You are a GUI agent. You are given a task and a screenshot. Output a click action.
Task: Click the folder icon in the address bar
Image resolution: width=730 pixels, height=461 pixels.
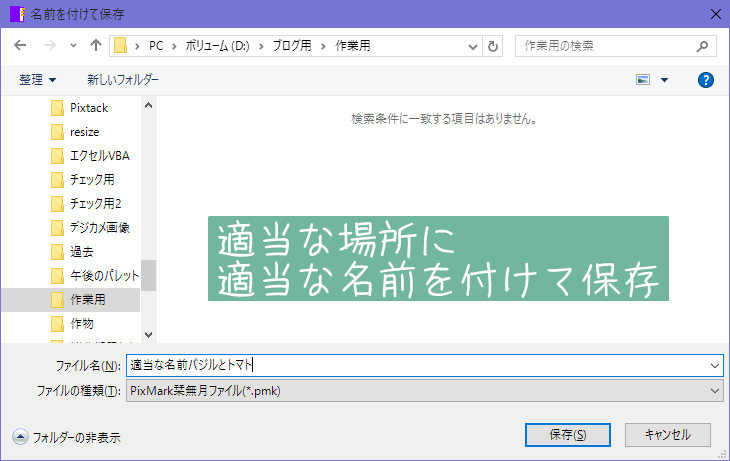coord(121,46)
